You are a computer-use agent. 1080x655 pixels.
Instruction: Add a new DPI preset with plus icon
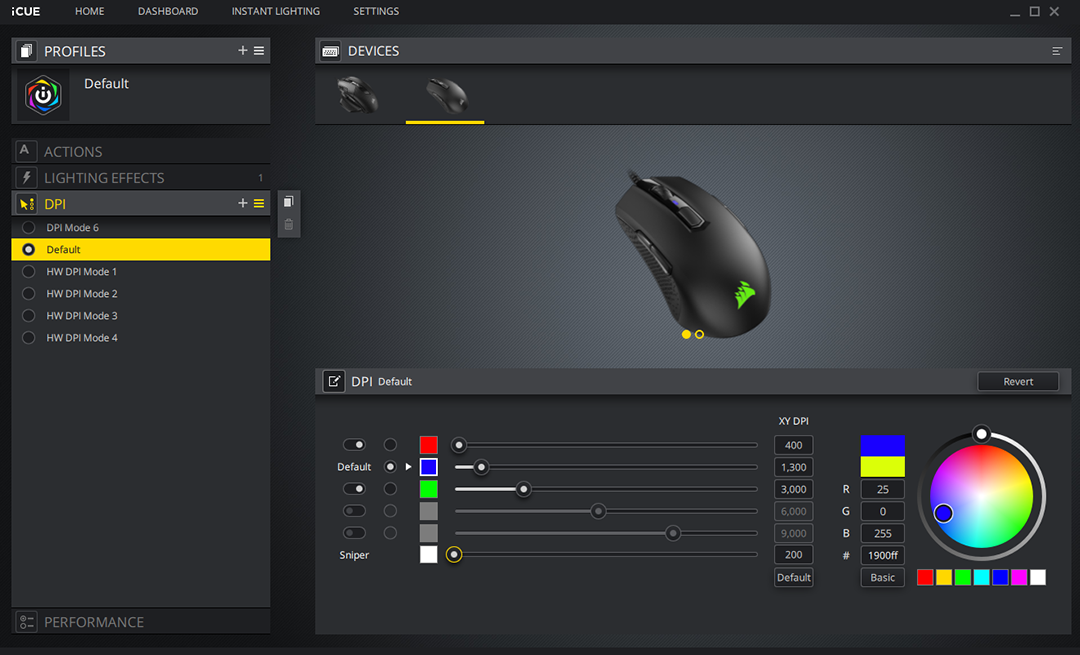coord(242,203)
